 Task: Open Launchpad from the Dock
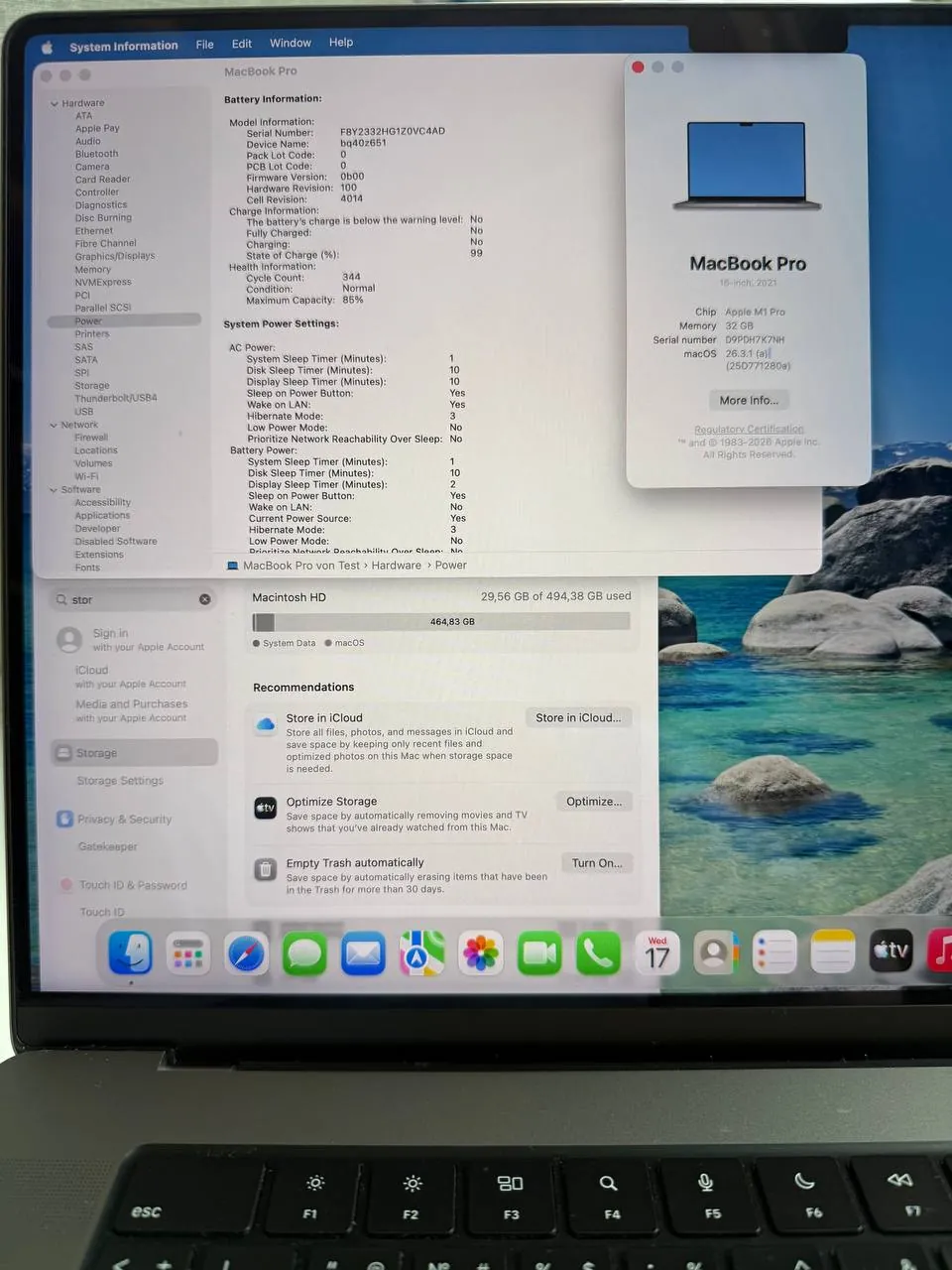click(x=187, y=954)
